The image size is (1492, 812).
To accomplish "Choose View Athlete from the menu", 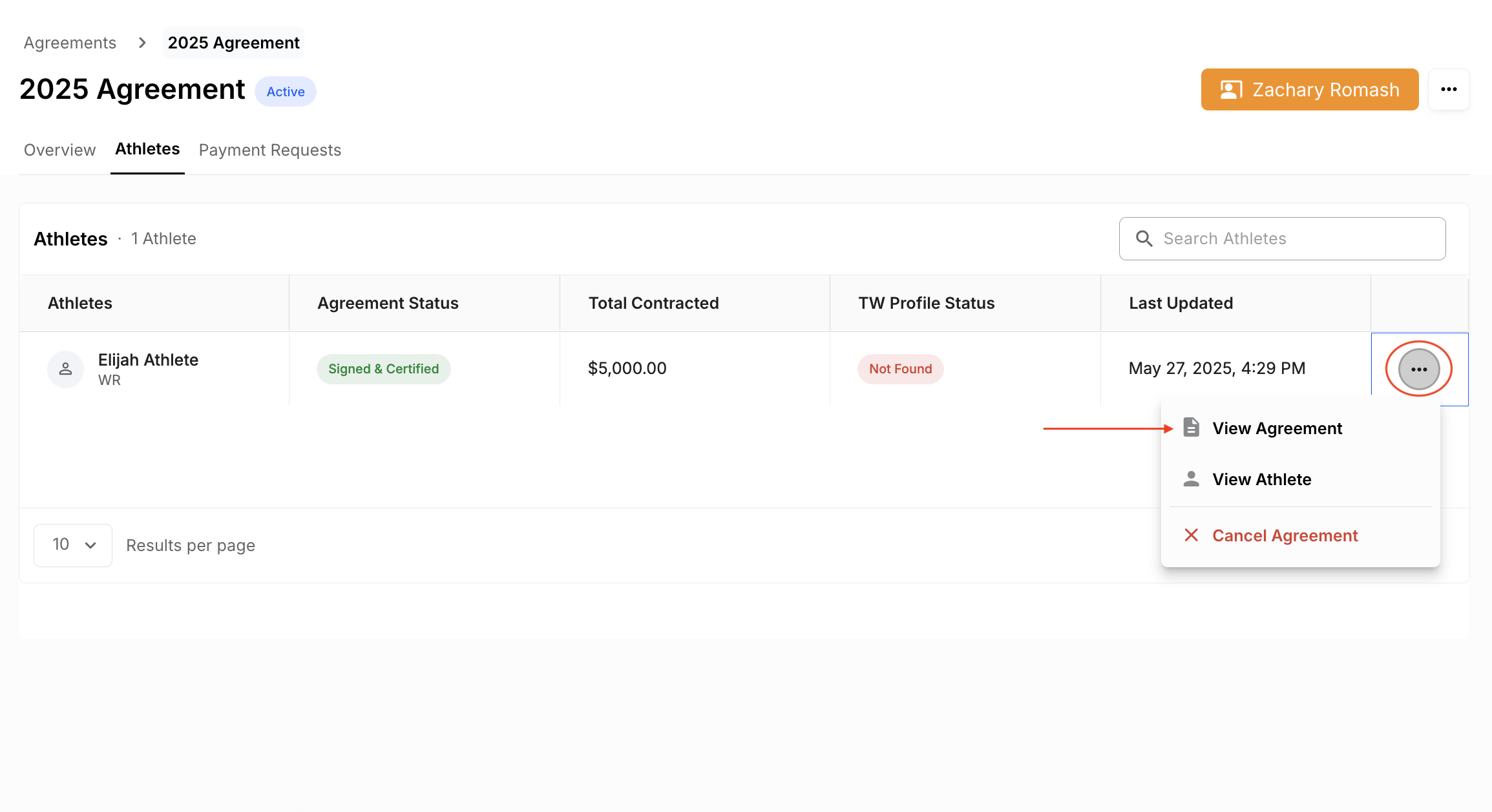I will (x=1300, y=479).
